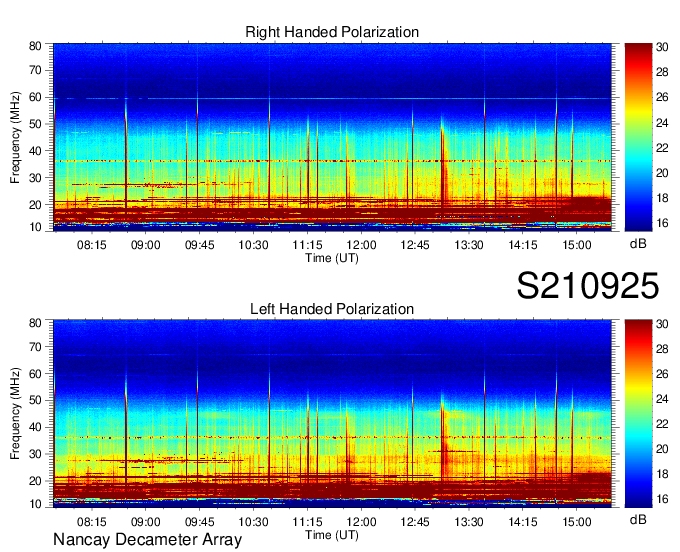
Task: Click the 22 dB label on lower colorbar
Action: coord(662,424)
